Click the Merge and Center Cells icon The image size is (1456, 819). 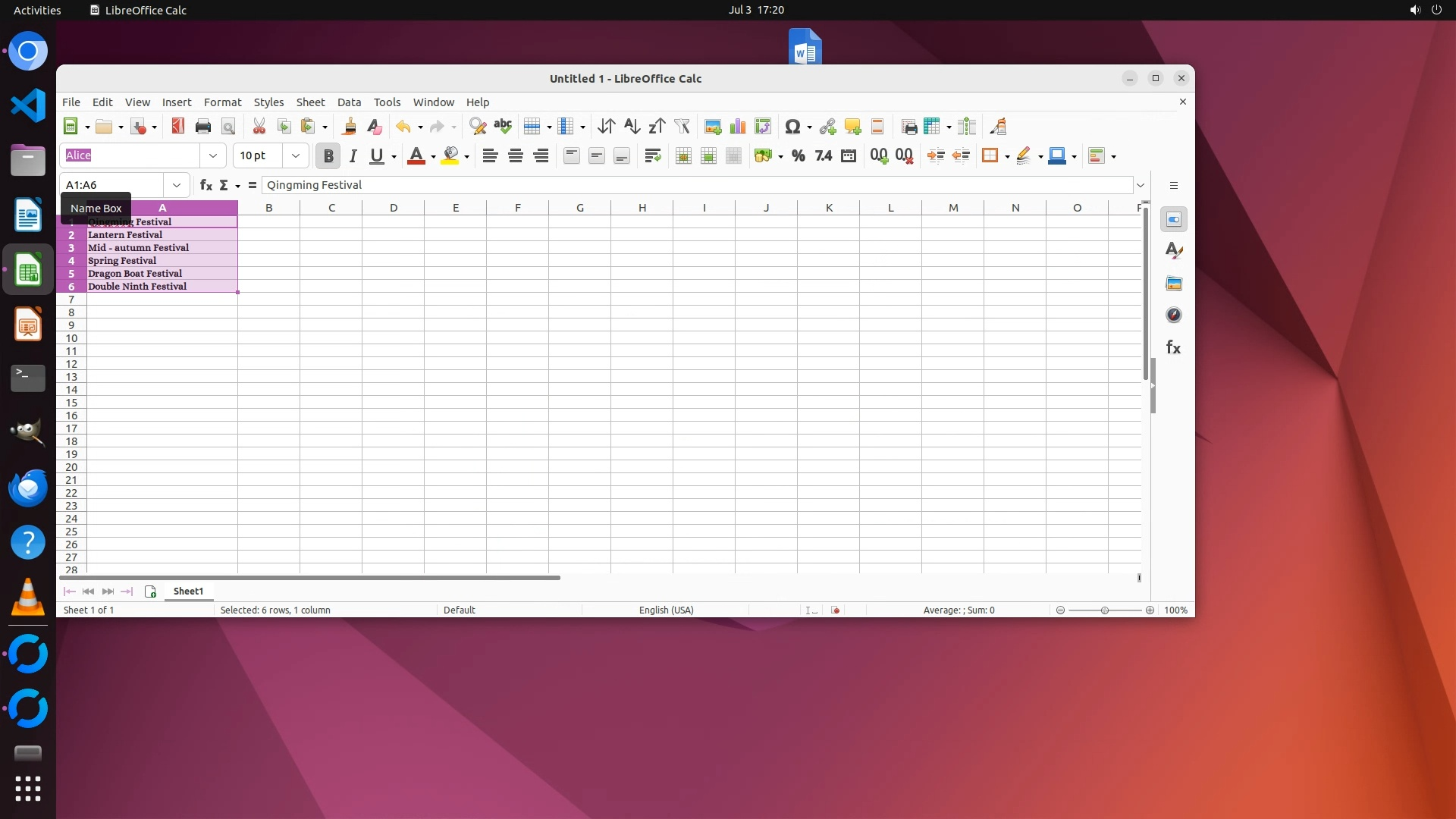(683, 155)
